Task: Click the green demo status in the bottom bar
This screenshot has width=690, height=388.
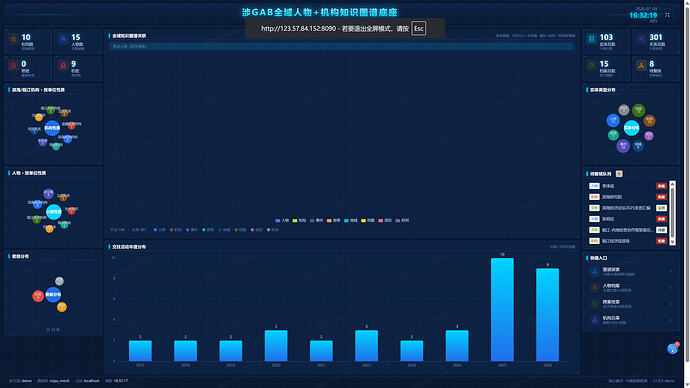Action: [x=21, y=381]
